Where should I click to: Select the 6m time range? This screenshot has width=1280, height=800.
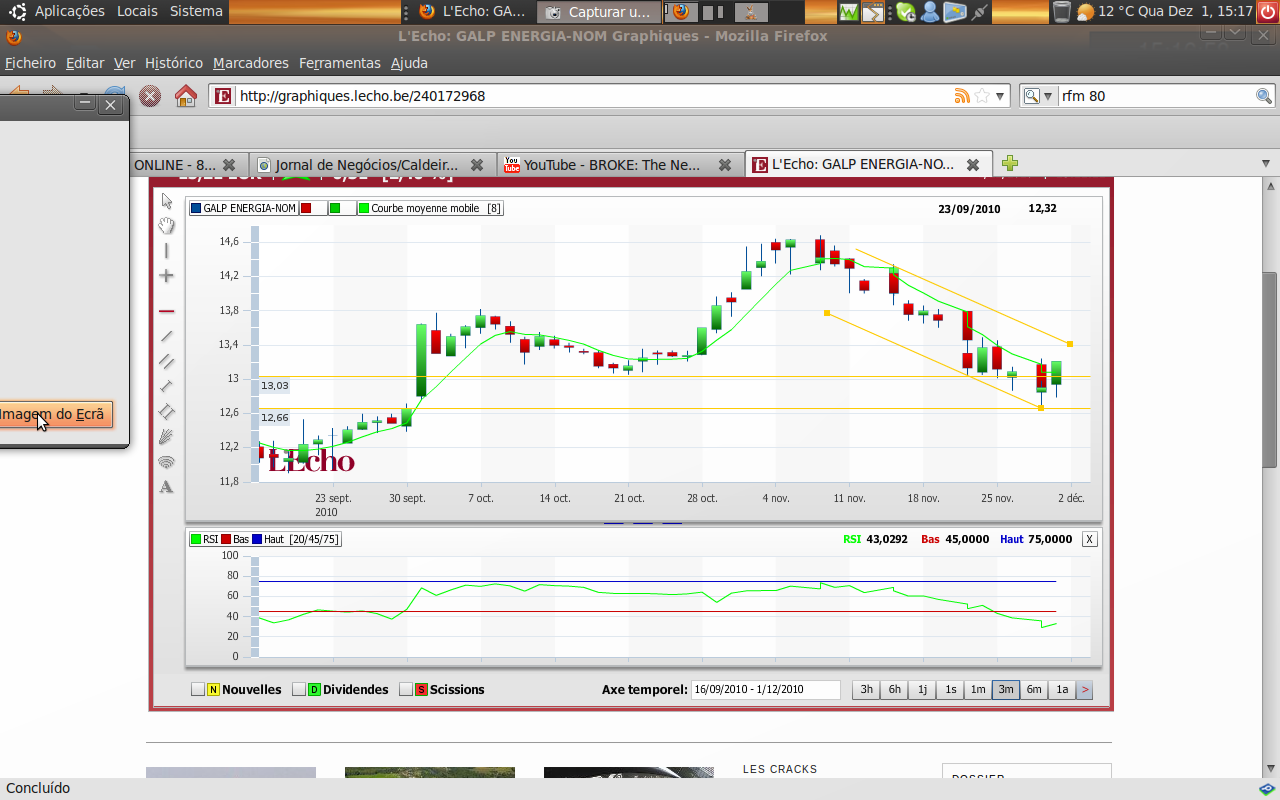pyautogui.click(x=1034, y=689)
